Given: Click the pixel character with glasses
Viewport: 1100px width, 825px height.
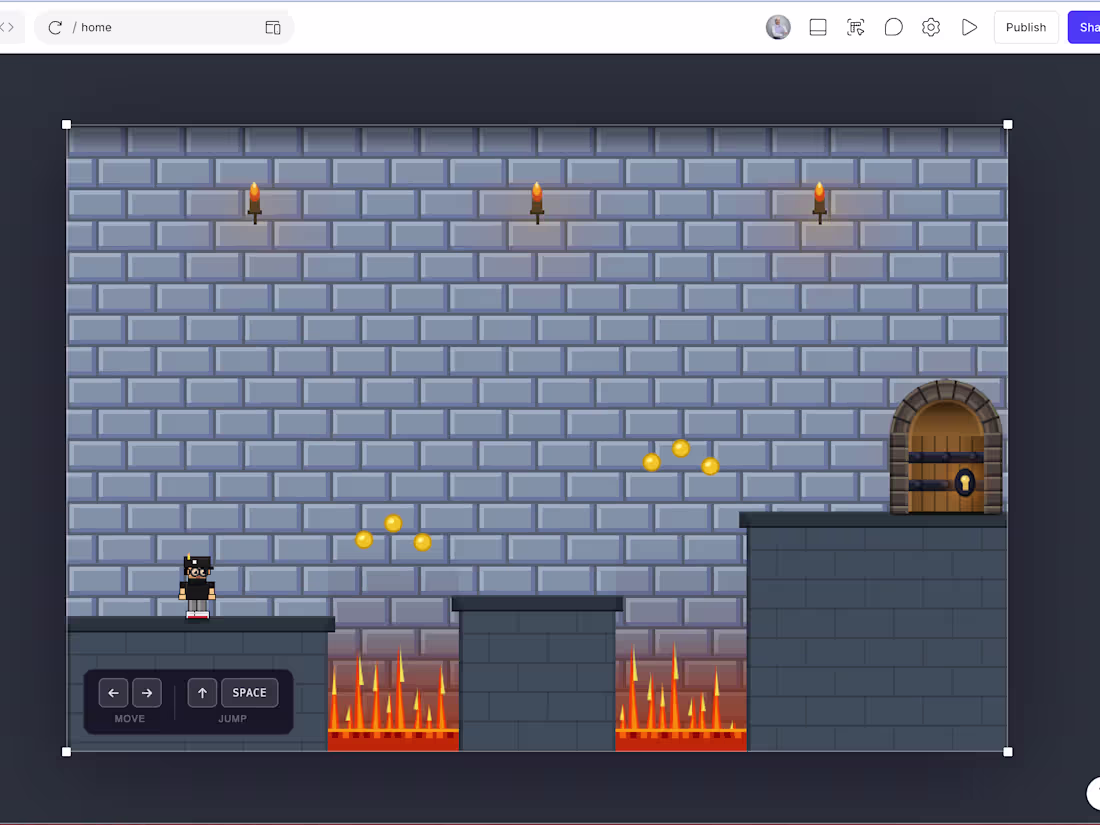Looking at the screenshot, I should click(x=197, y=586).
